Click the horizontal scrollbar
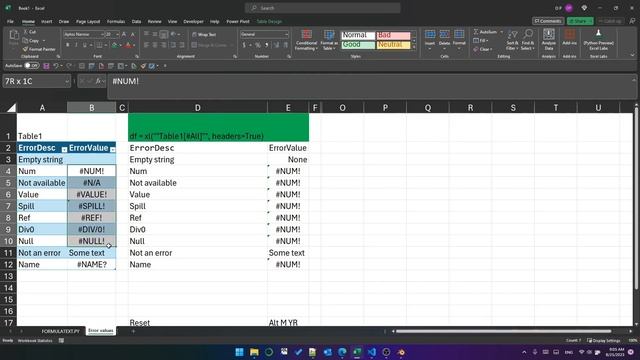640x360 pixels. [x=503, y=331]
